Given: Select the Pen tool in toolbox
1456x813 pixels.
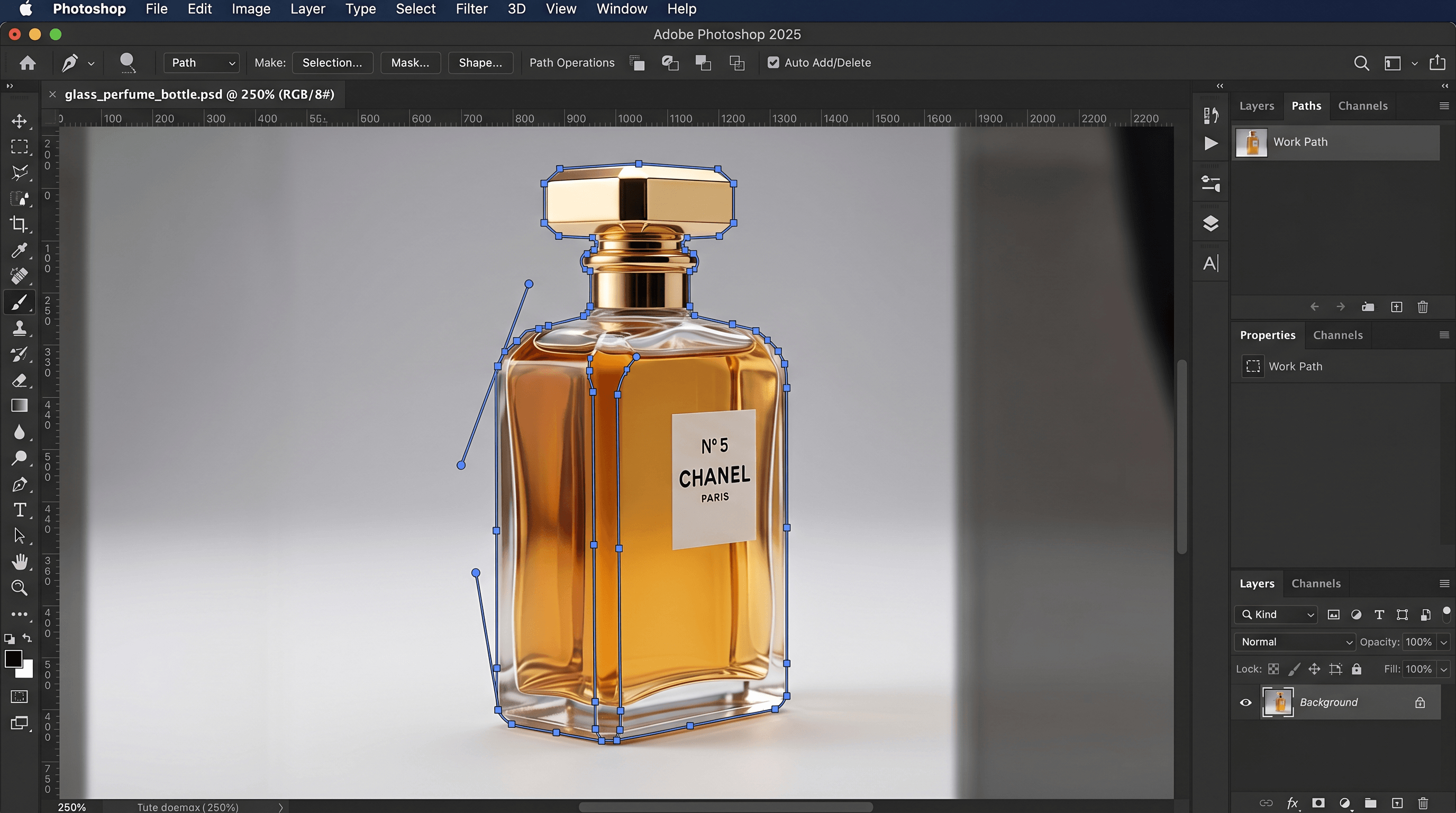Looking at the screenshot, I should point(19,484).
